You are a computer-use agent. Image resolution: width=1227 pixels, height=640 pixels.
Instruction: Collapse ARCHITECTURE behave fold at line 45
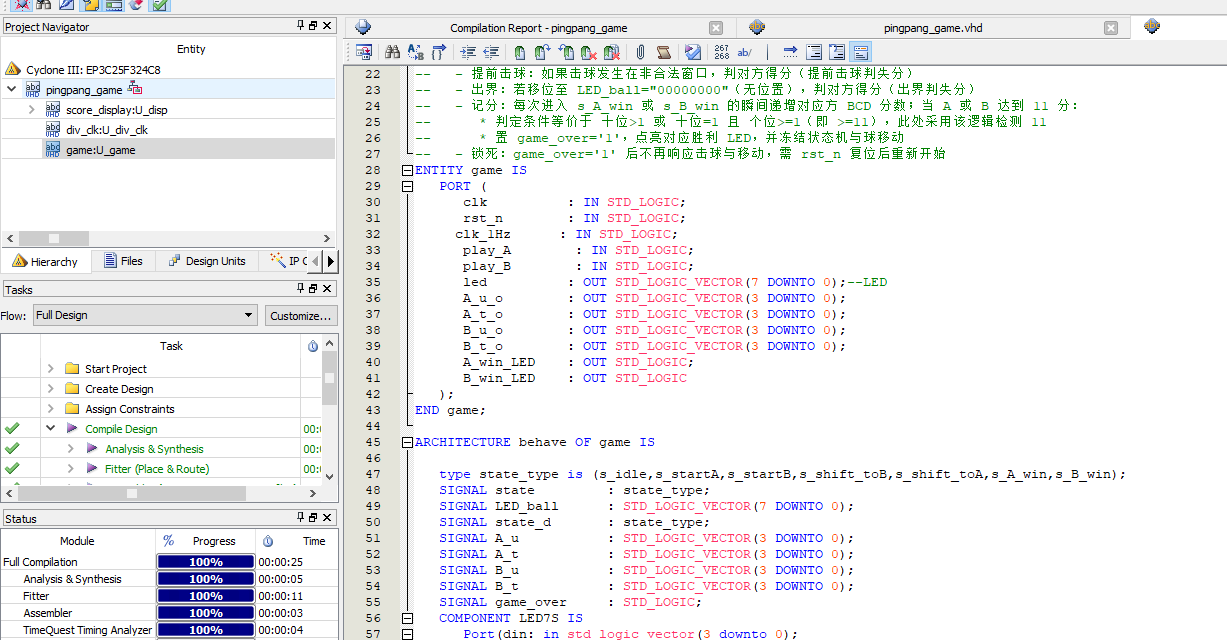[407, 442]
